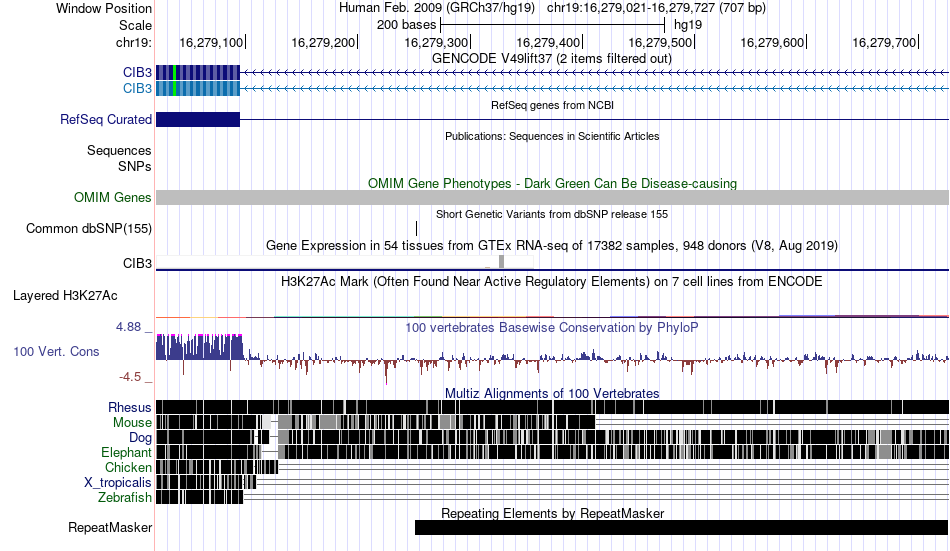Click the H3K27Ac Mark track title
Viewport: 950px width, 551px height.
pos(552,281)
